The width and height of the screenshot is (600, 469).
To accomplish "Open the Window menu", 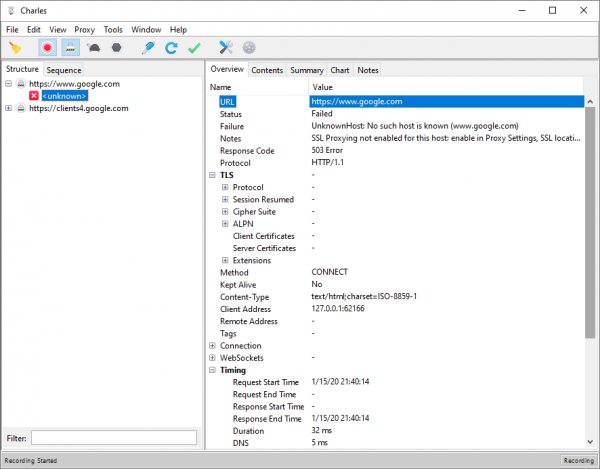I will point(146,30).
